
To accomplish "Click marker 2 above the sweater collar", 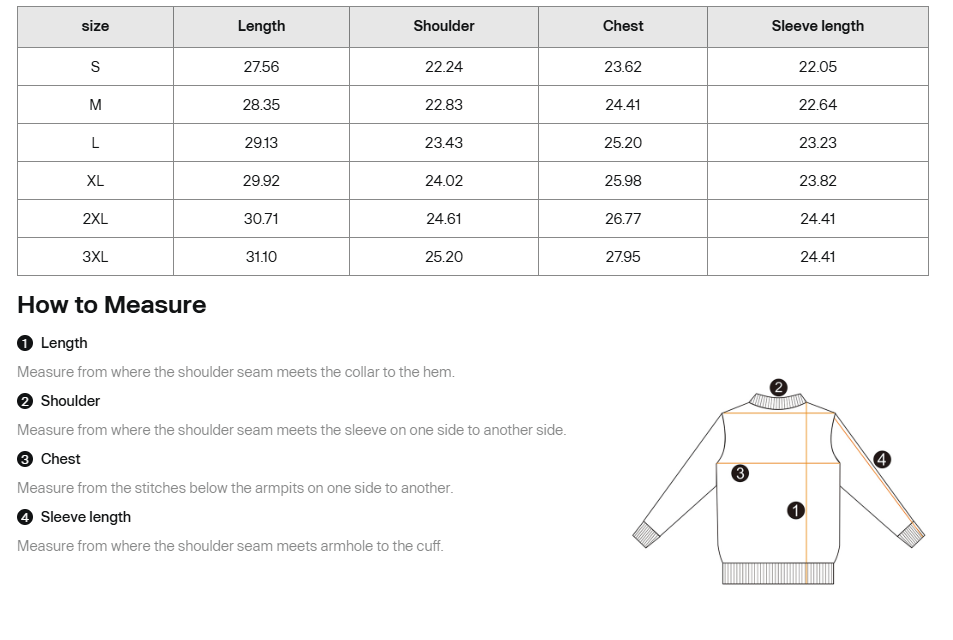I will [778, 387].
